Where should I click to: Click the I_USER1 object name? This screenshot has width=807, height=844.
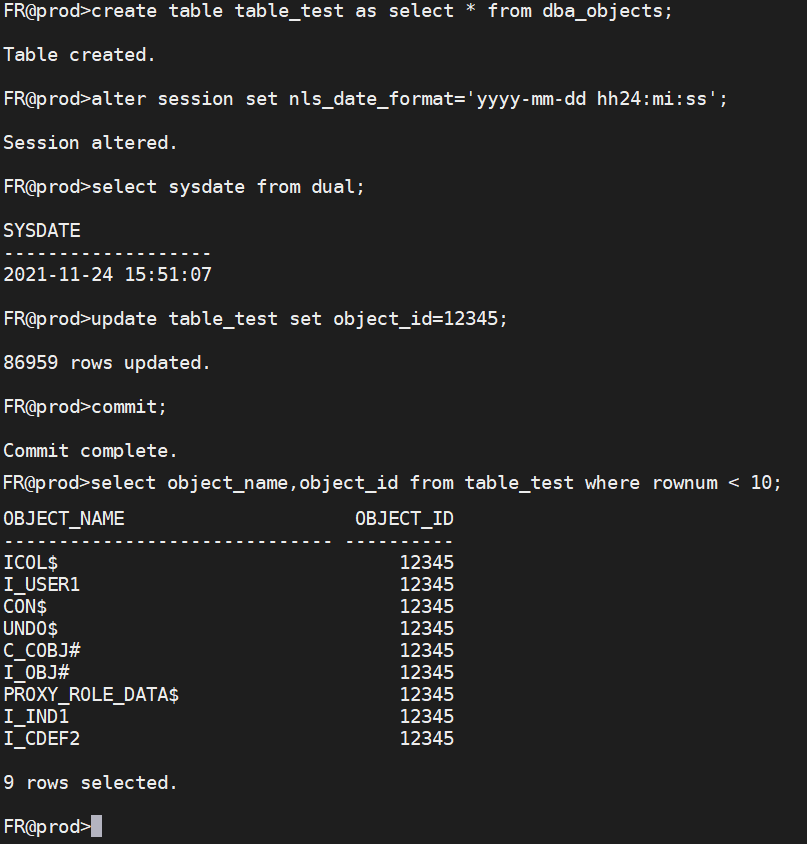(42, 585)
